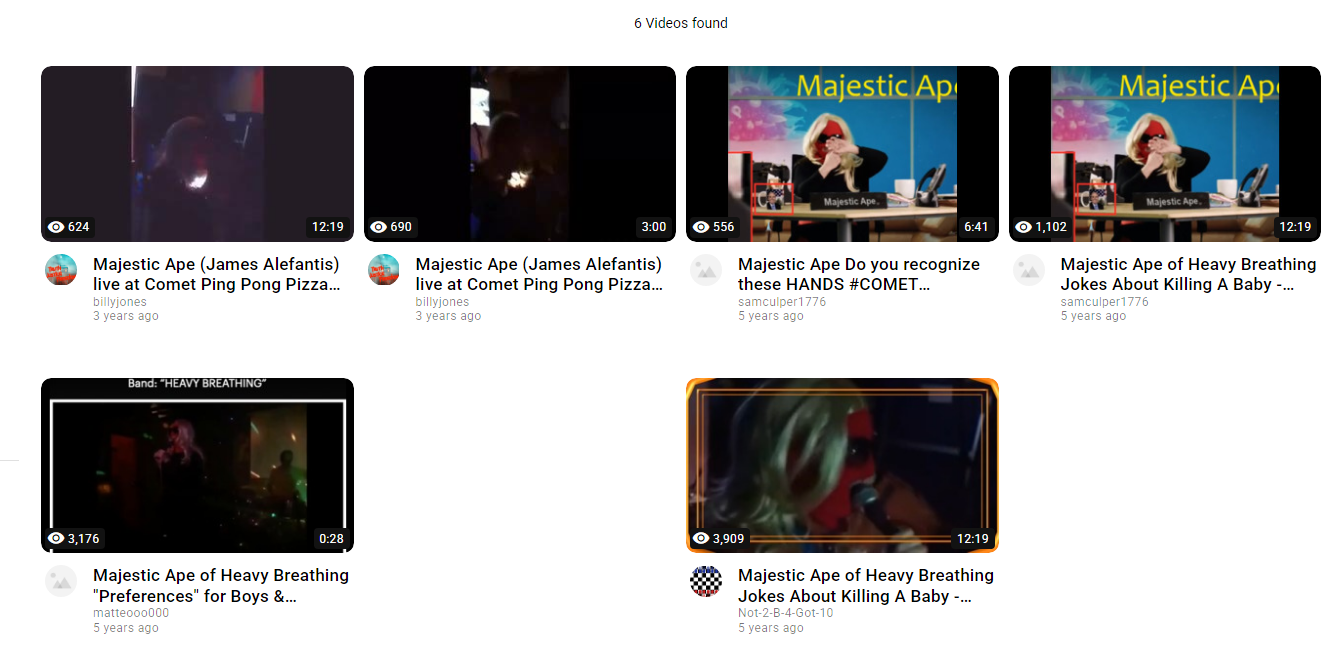The height and width of the screenshot is (664, 1328).
Task: Visit matteooo000 channel link
Action: coord(131,613)
